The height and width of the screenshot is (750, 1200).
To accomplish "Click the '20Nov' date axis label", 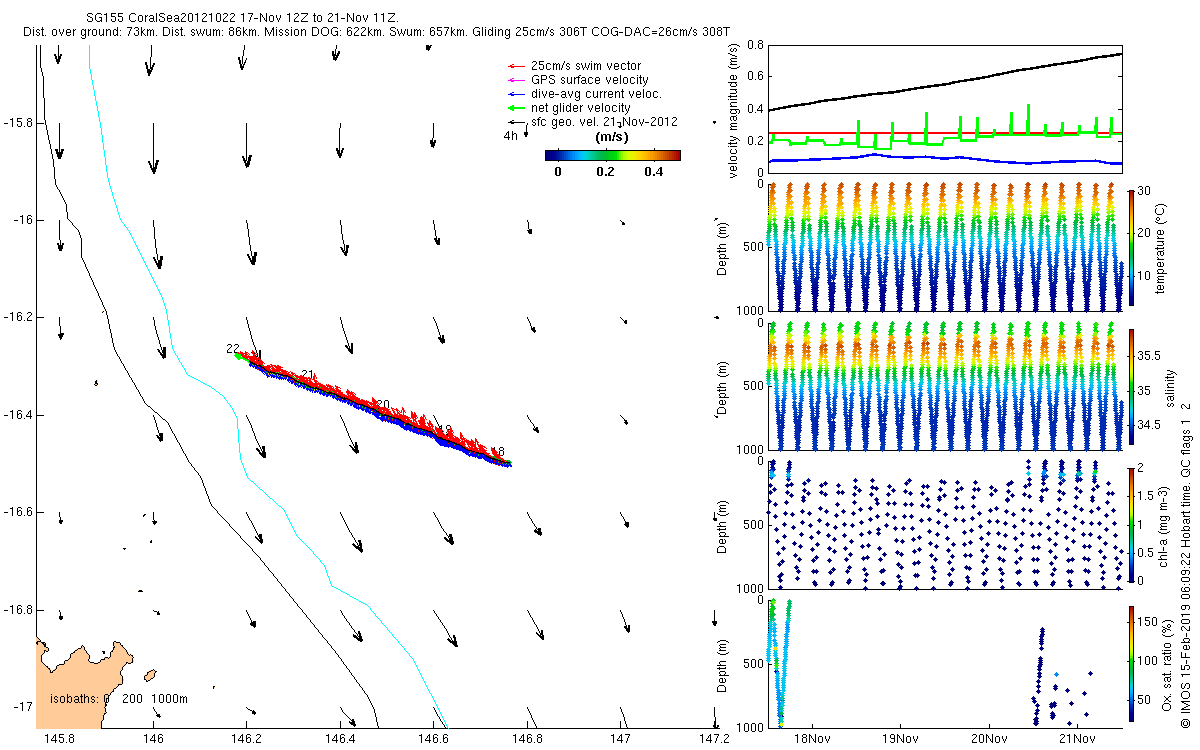I will click(988, 738).
